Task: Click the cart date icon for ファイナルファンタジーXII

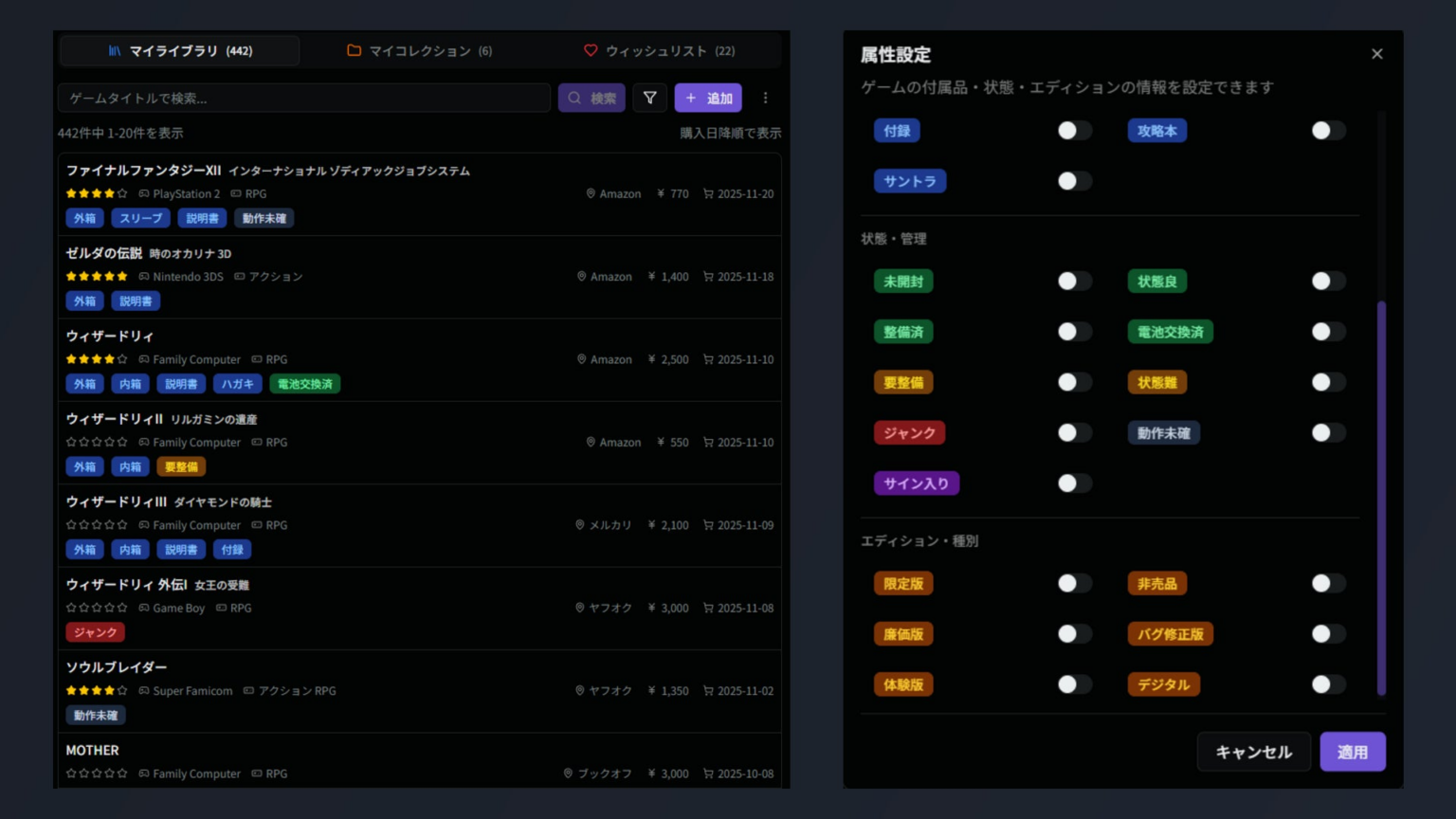Action: (x=708, y=193)
